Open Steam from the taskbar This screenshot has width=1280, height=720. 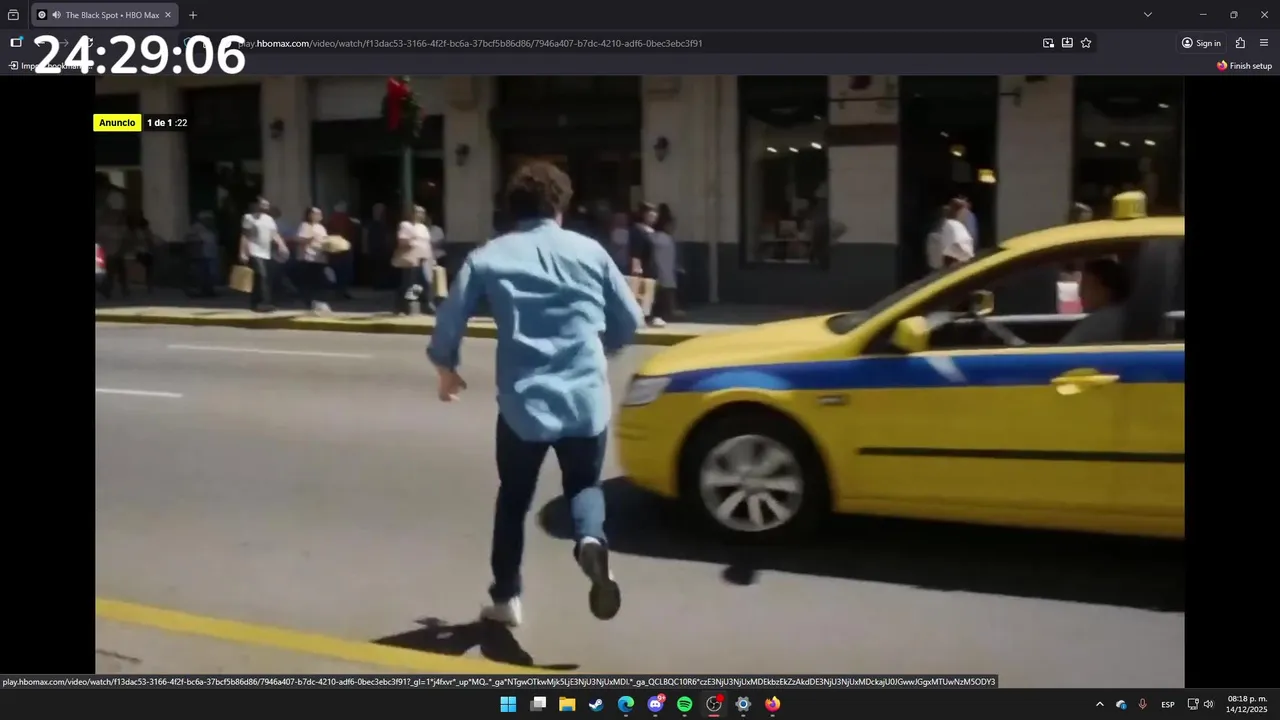[x=596, y=704]
